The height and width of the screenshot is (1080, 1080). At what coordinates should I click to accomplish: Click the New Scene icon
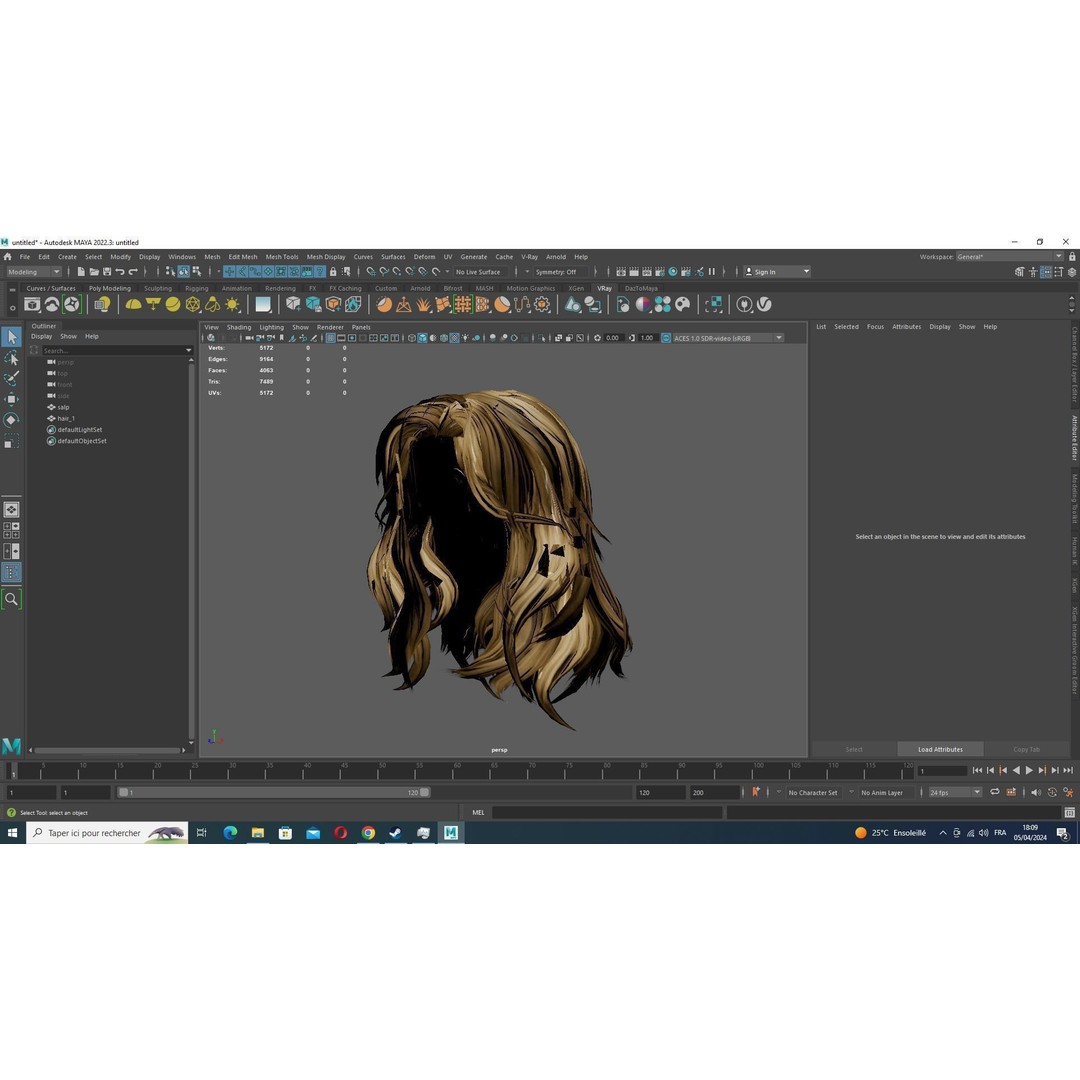pos(81,272)
